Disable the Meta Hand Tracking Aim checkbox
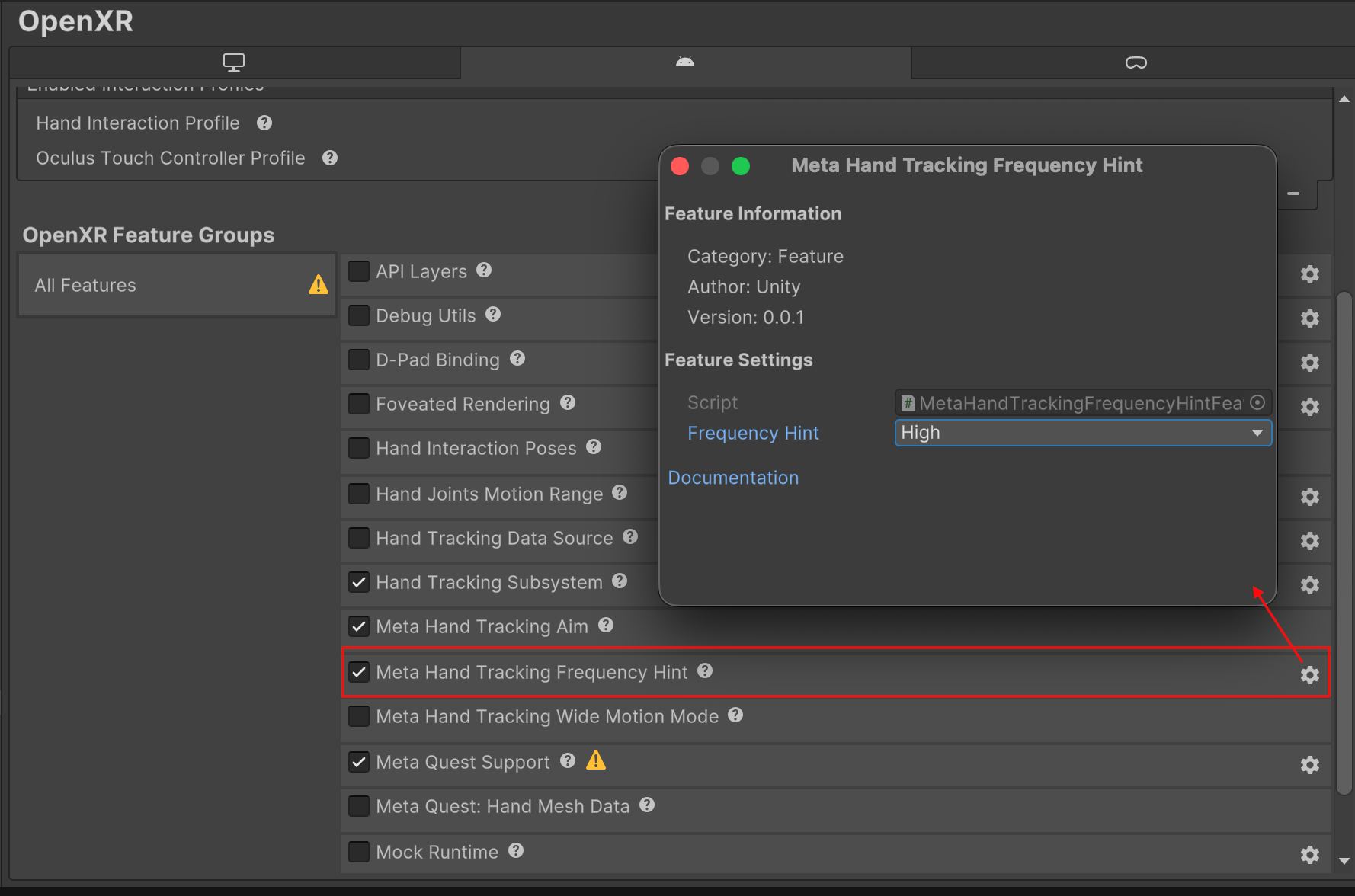This screenshot has width=1355, height=896. [359, 626]
